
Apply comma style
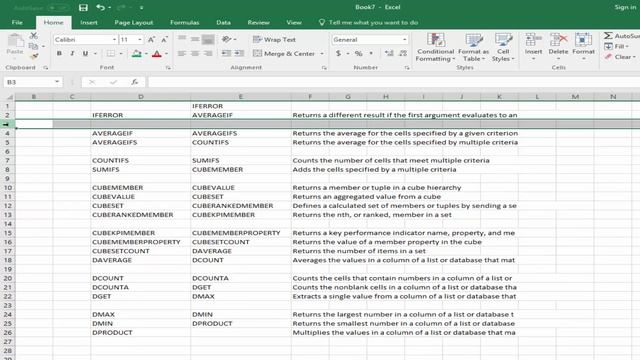coord(371,53)
